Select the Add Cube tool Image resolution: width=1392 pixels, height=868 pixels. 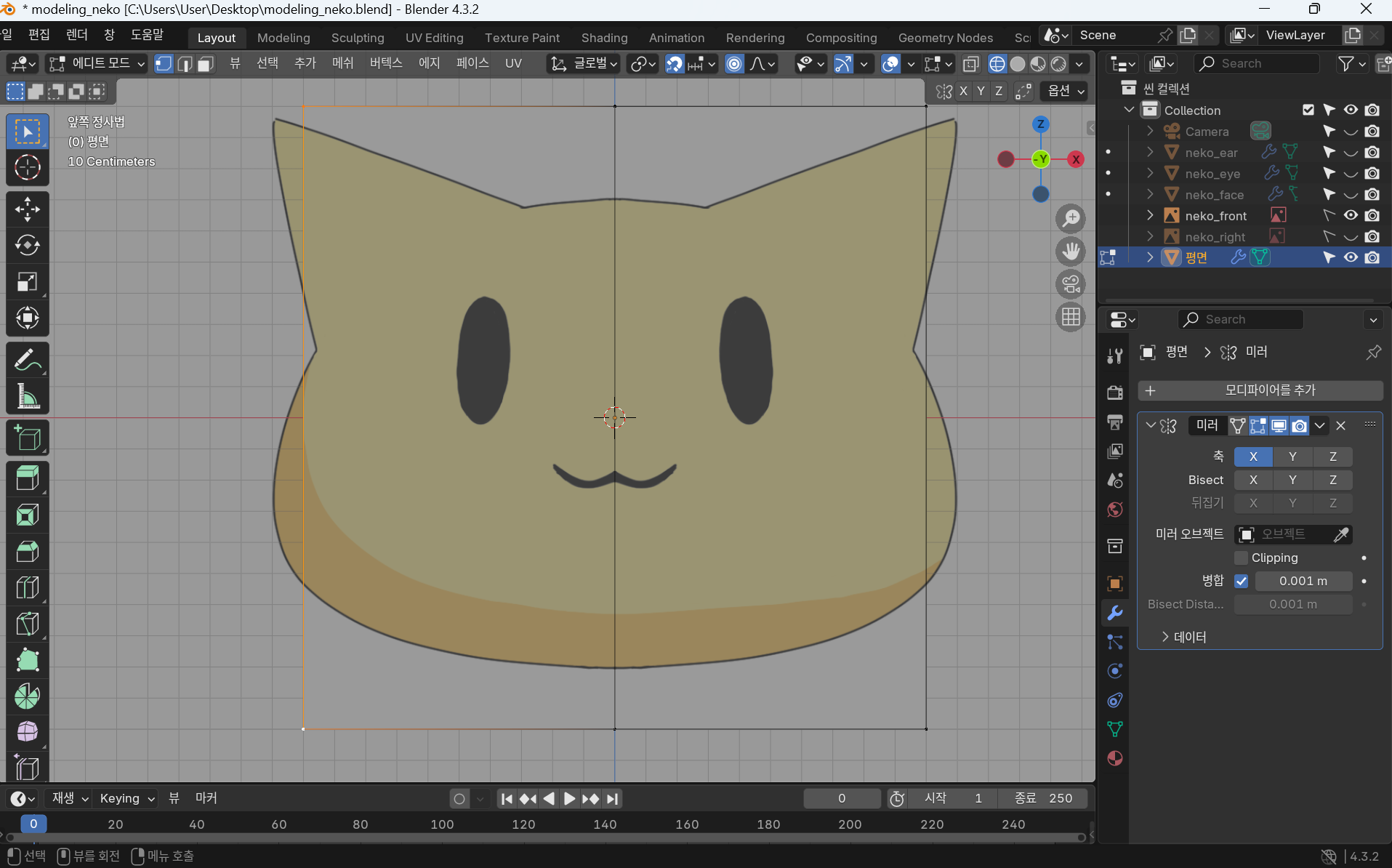point(28,438)
